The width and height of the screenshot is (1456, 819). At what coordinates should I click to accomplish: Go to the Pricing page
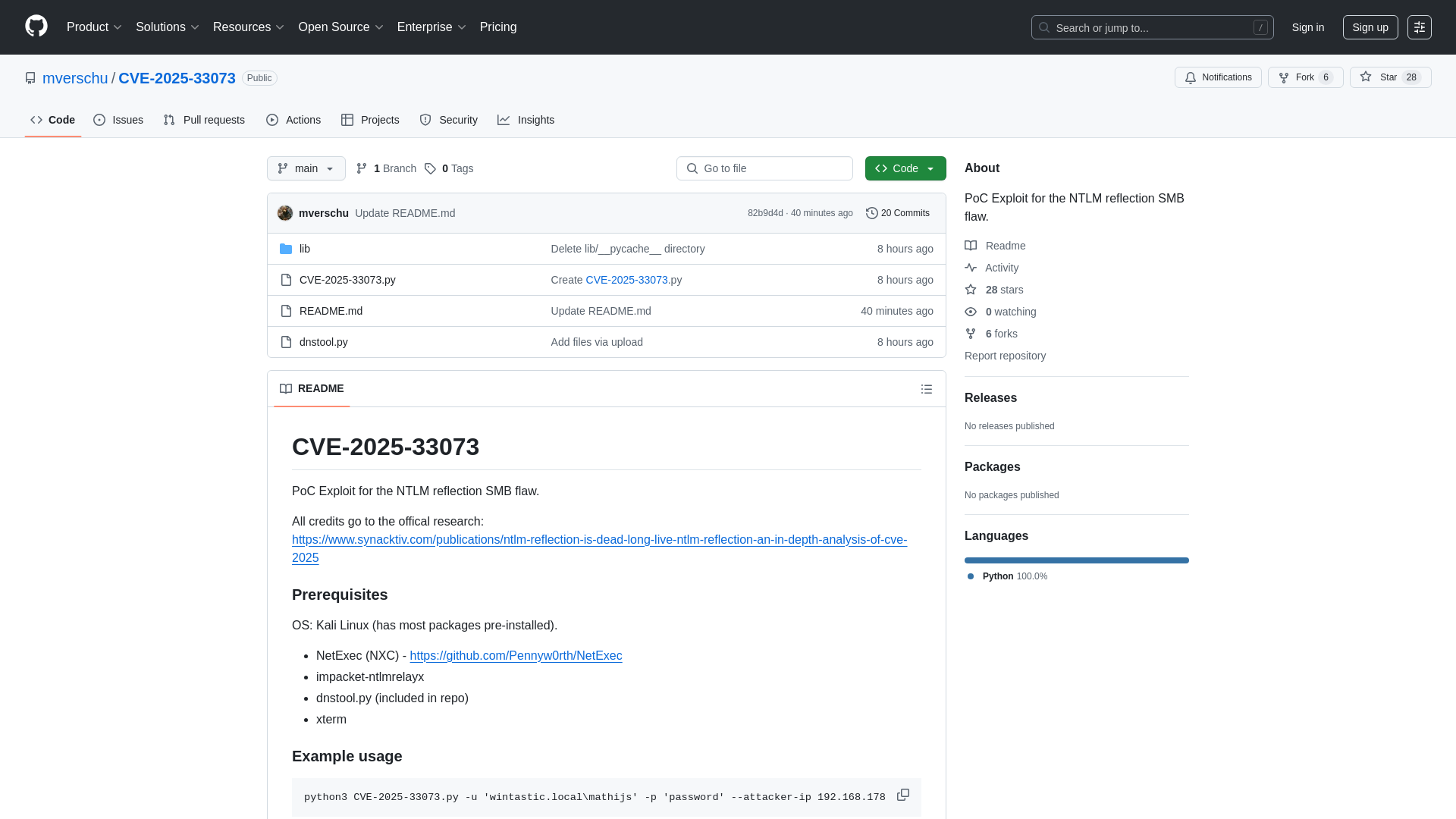(x=498, y=27)
